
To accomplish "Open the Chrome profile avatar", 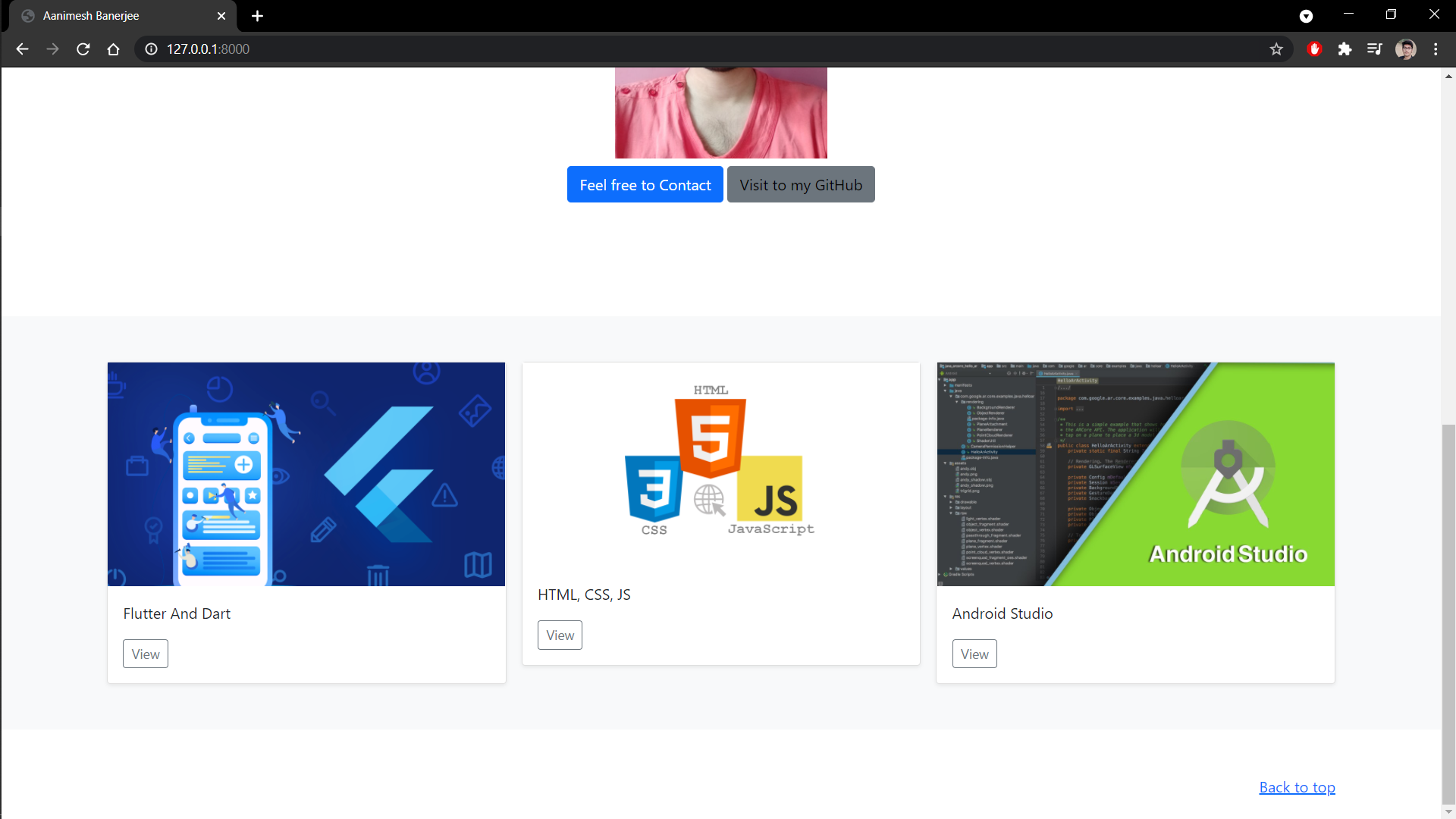I will pyautogui.click(x=1406, y=49).
